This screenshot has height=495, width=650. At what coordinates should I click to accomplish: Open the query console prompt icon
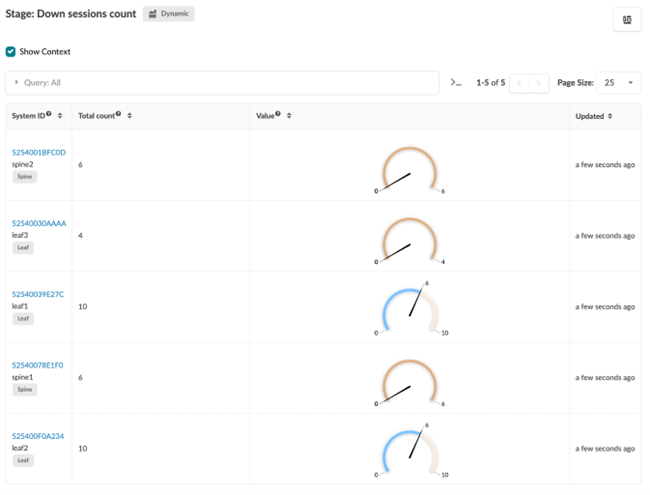[456, 82]
